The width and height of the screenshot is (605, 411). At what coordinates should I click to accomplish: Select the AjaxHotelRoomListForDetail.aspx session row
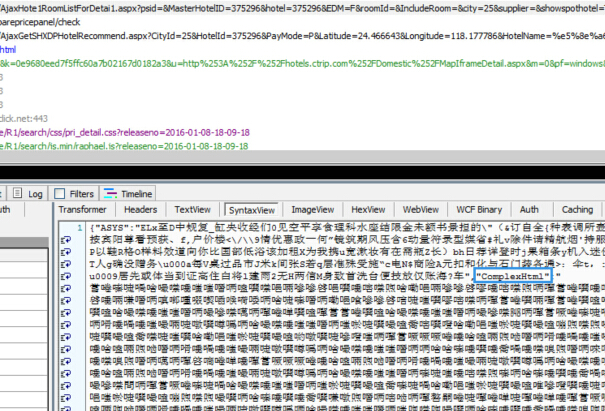coord(302,8)
